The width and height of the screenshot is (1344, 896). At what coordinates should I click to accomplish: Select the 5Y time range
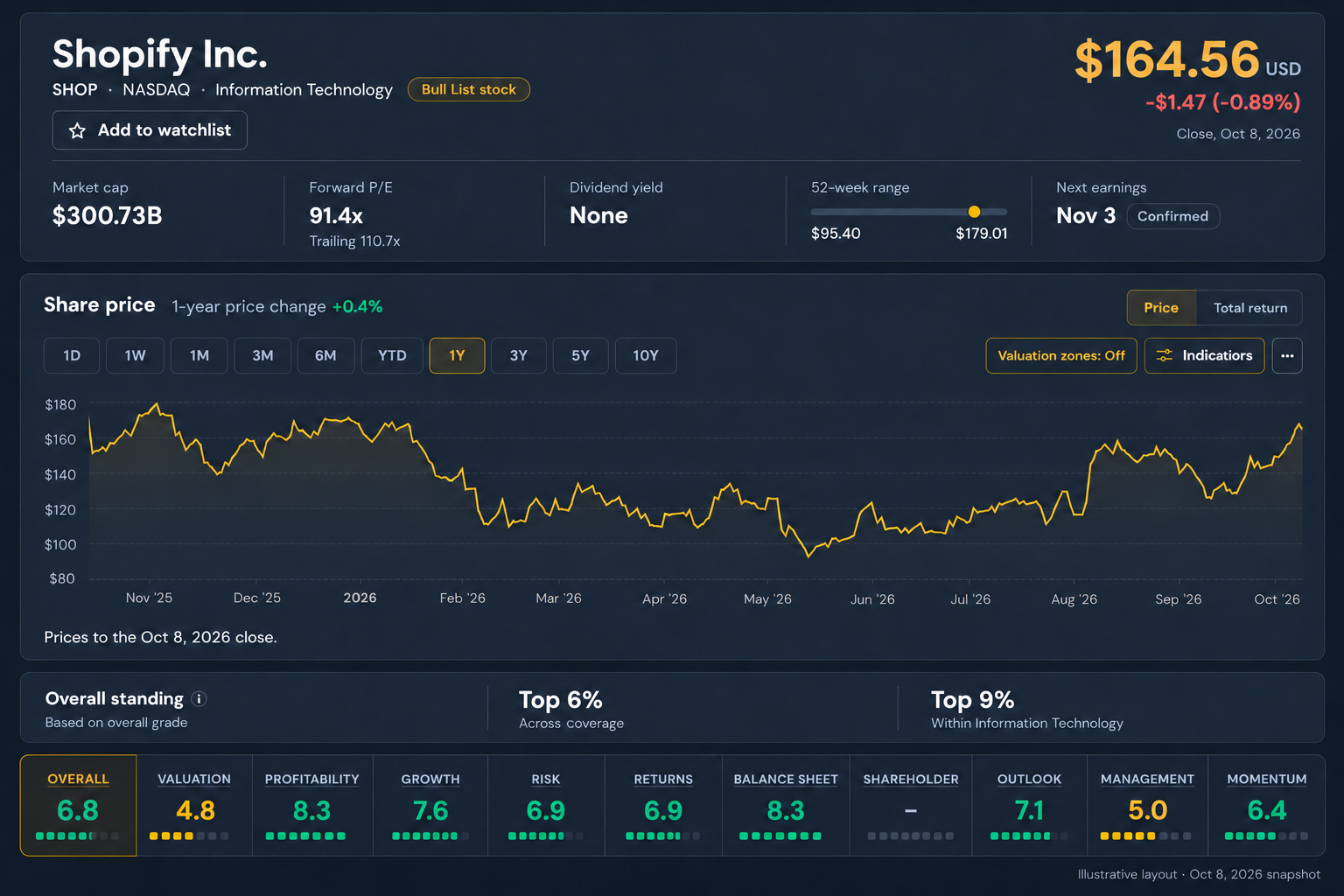580,355
